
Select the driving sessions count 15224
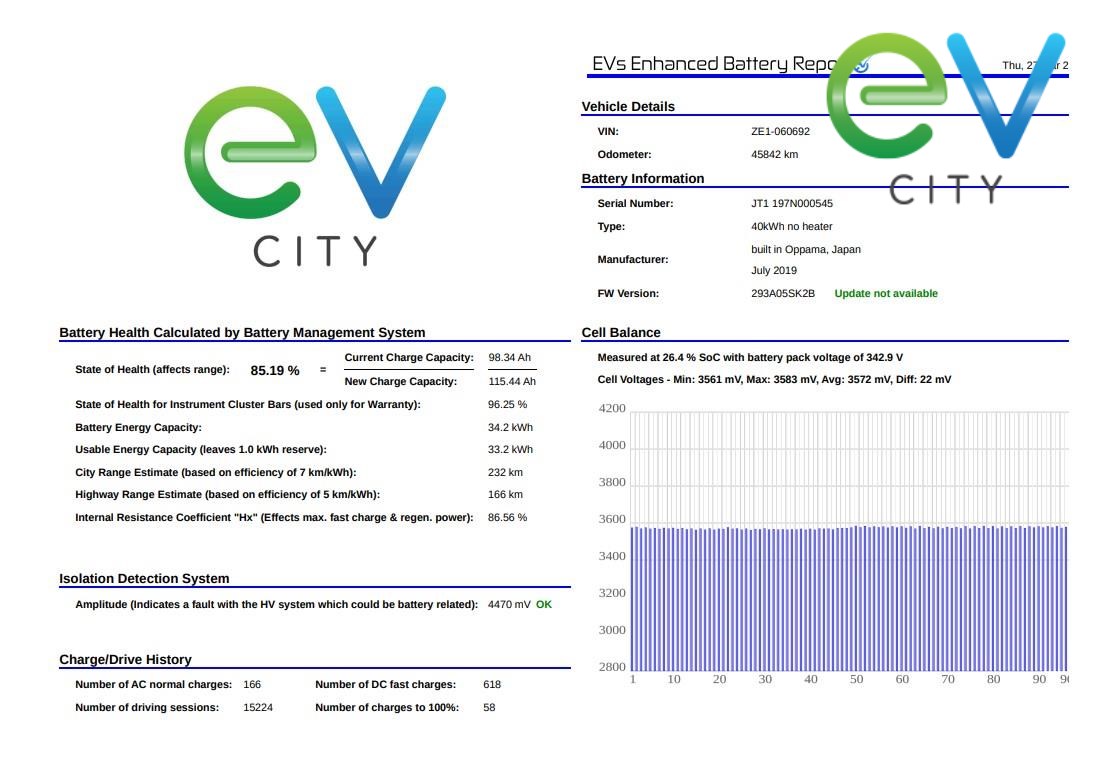(x=258, y=708)
